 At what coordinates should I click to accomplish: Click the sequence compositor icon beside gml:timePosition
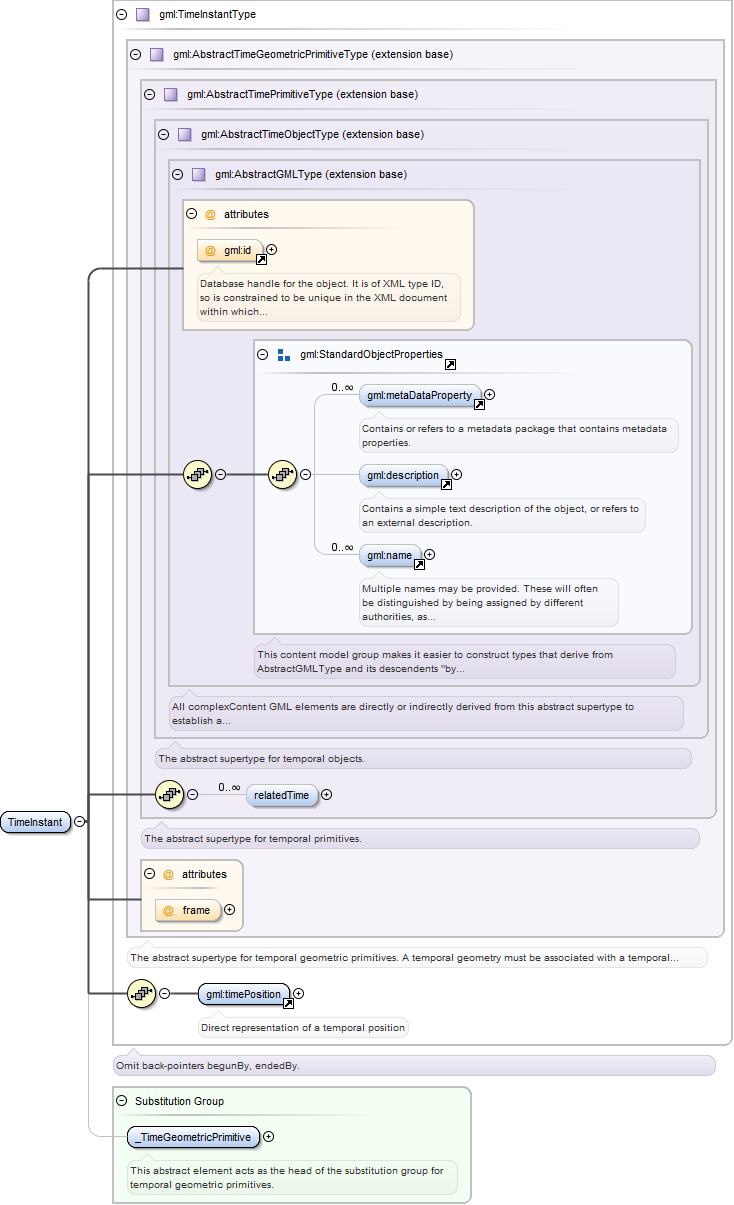coord(142,994)
